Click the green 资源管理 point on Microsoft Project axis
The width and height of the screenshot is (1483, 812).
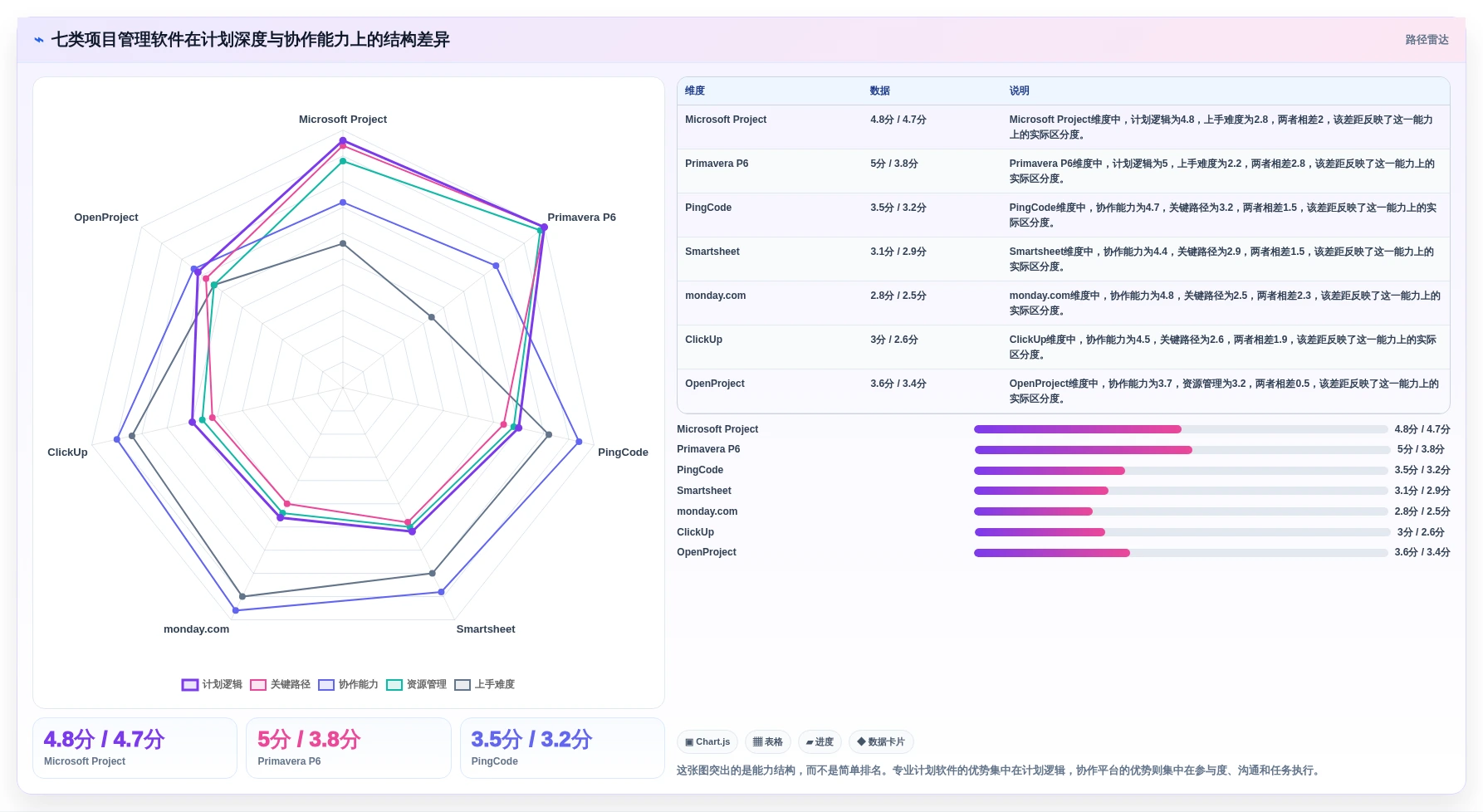pyautogui.click(x=343, y=161)
